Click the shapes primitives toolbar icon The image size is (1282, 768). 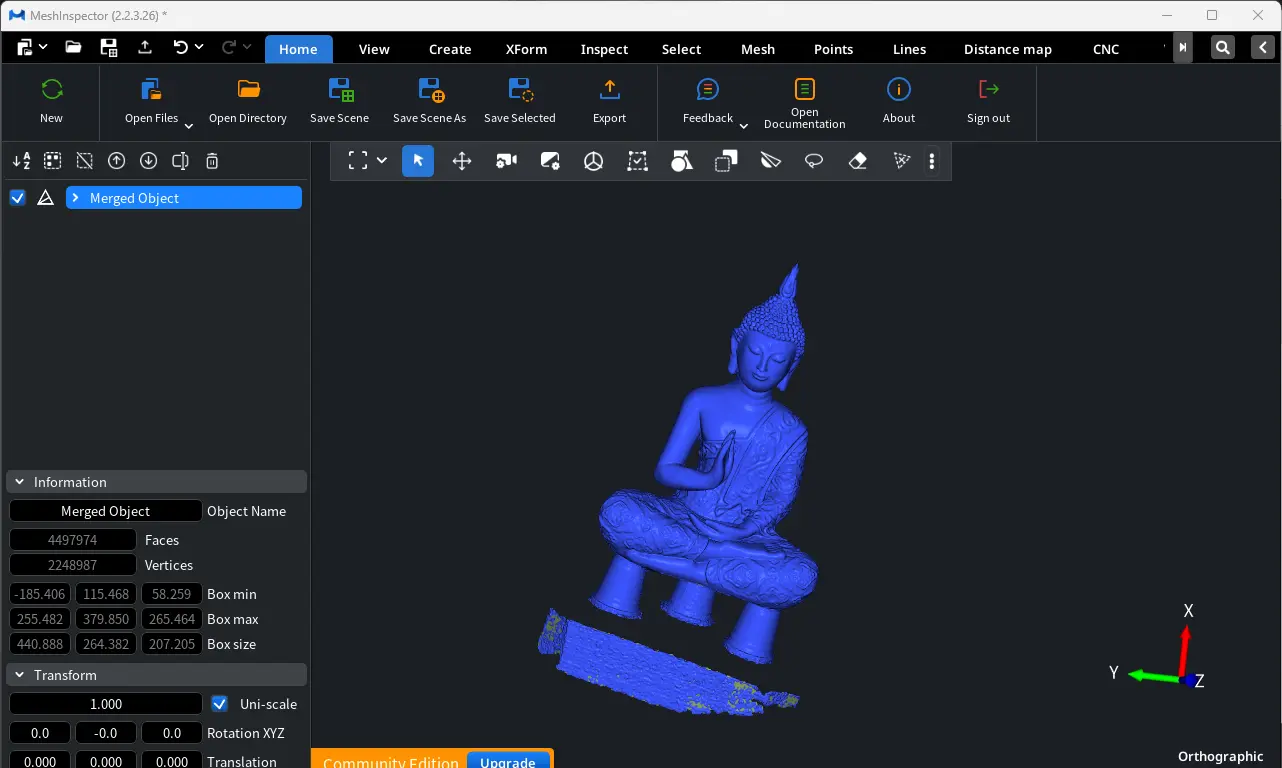coord(682,161)
